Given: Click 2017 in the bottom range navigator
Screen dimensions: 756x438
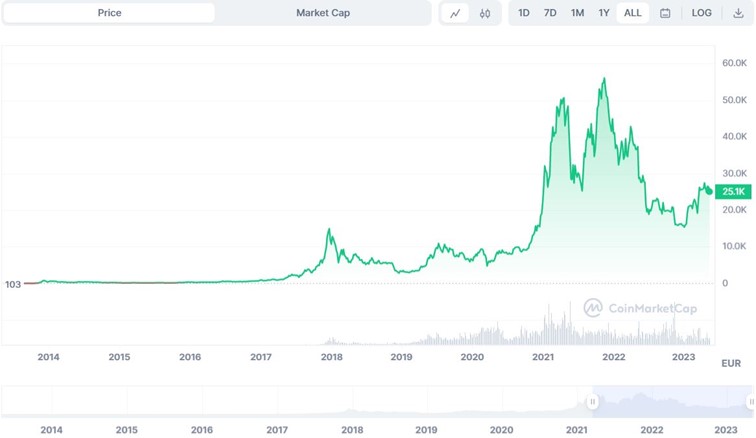Looking at the screenshot, I should 277,430.
